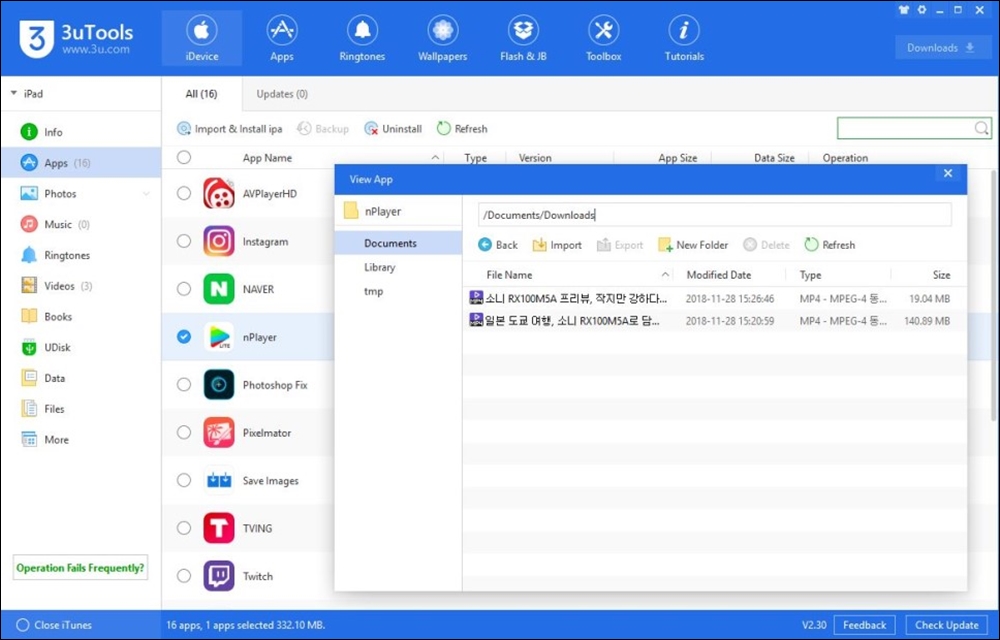
Task: Open the Toolbox section
Action: point(603,38)
